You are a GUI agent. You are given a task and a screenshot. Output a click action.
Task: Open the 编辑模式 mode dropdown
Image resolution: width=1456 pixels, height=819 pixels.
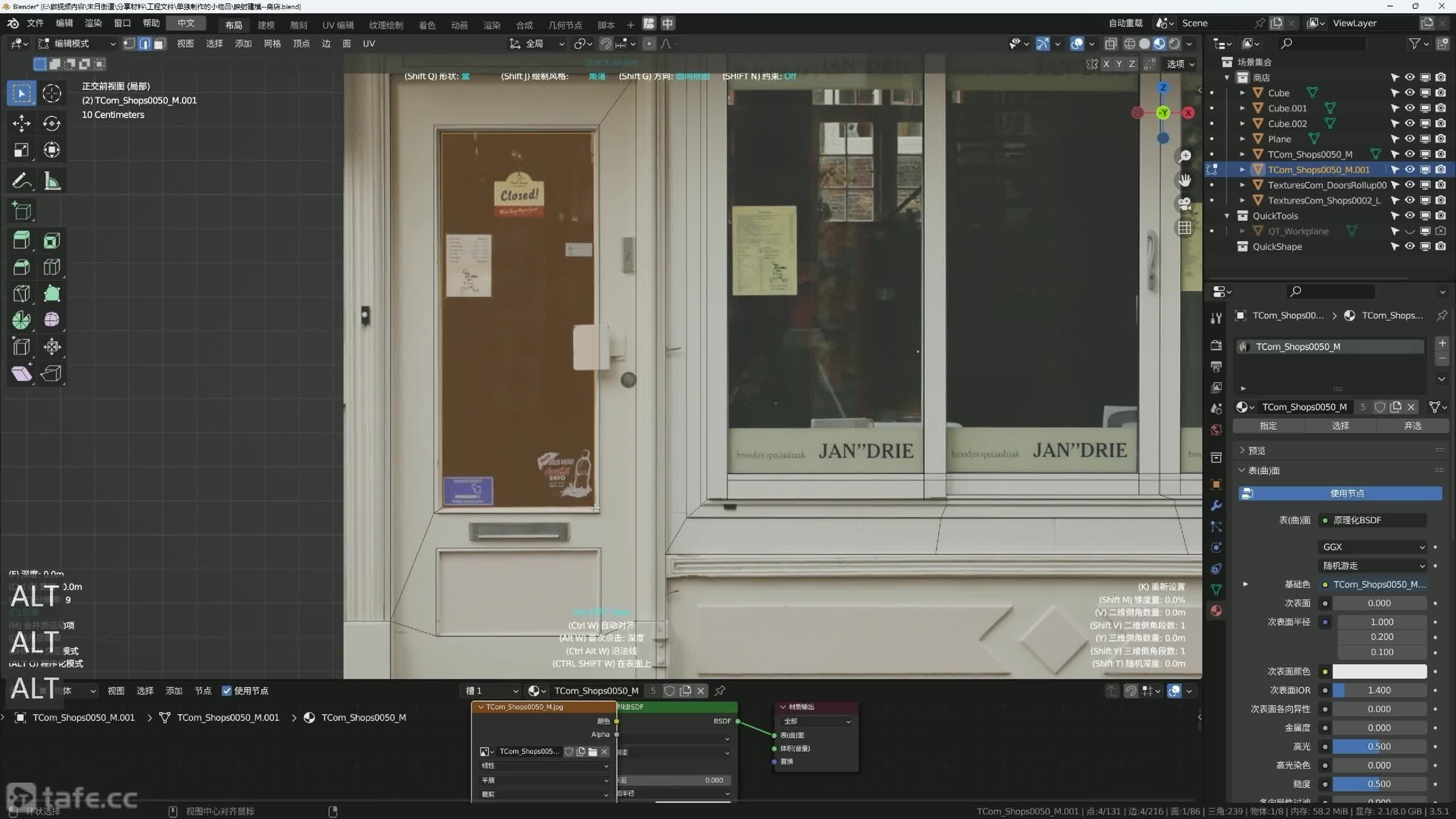coord(77,44)
